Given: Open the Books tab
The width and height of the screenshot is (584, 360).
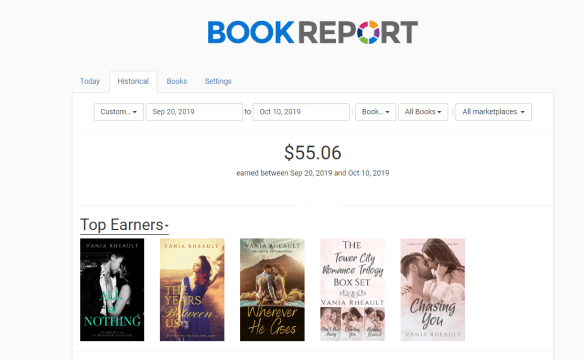Looking at the screenshot, I should pos(177,81).
